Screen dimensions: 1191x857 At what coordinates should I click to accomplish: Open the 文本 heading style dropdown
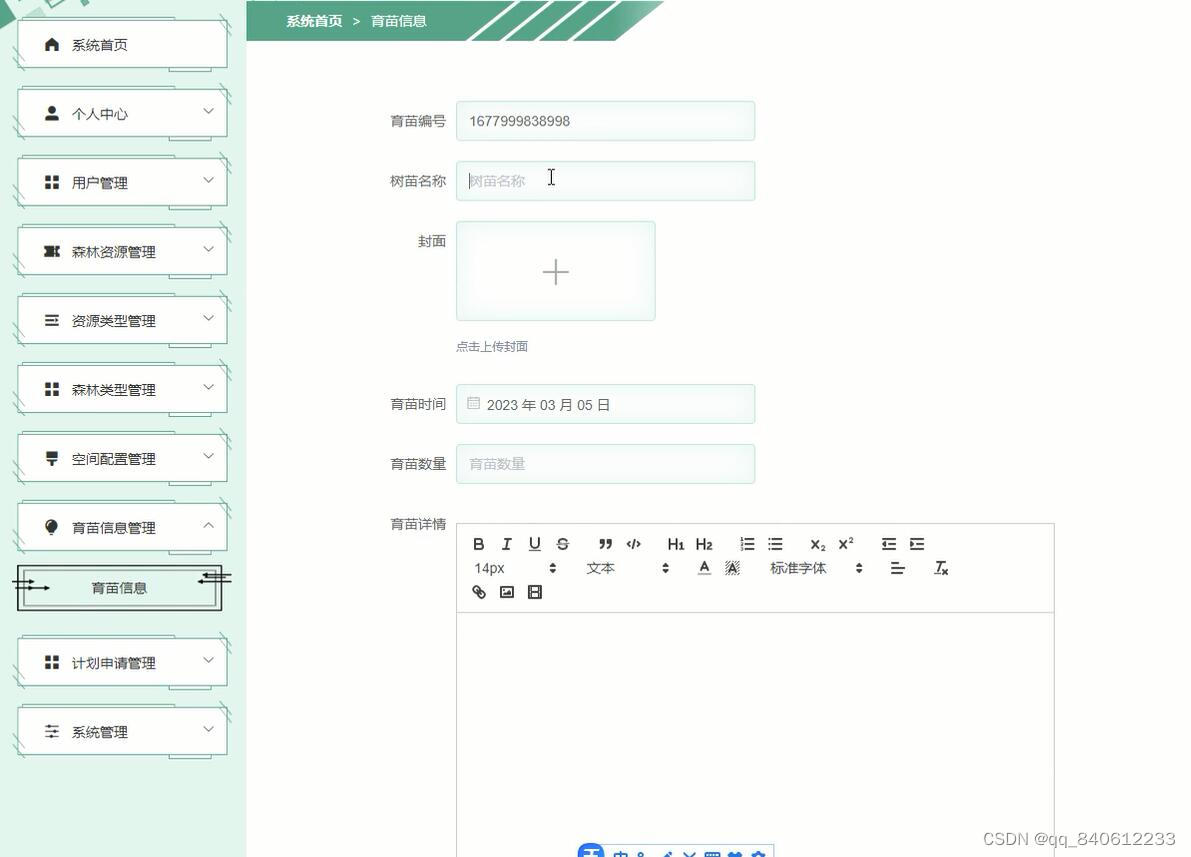627,568
